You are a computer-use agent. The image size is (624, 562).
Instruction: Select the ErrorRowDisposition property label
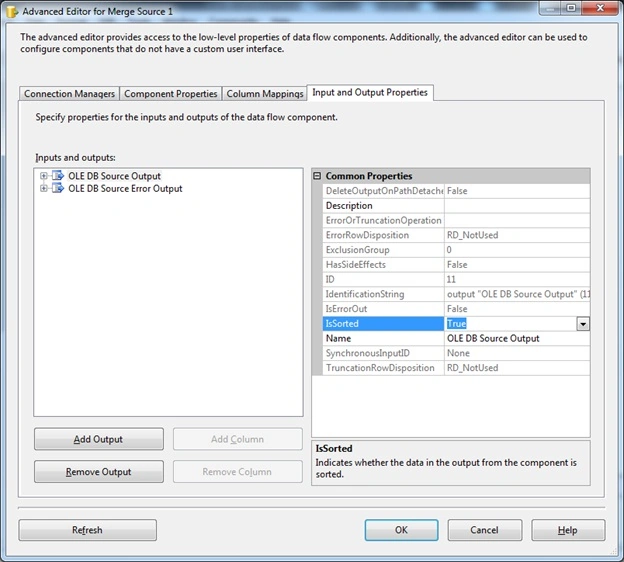pos(383,235)
